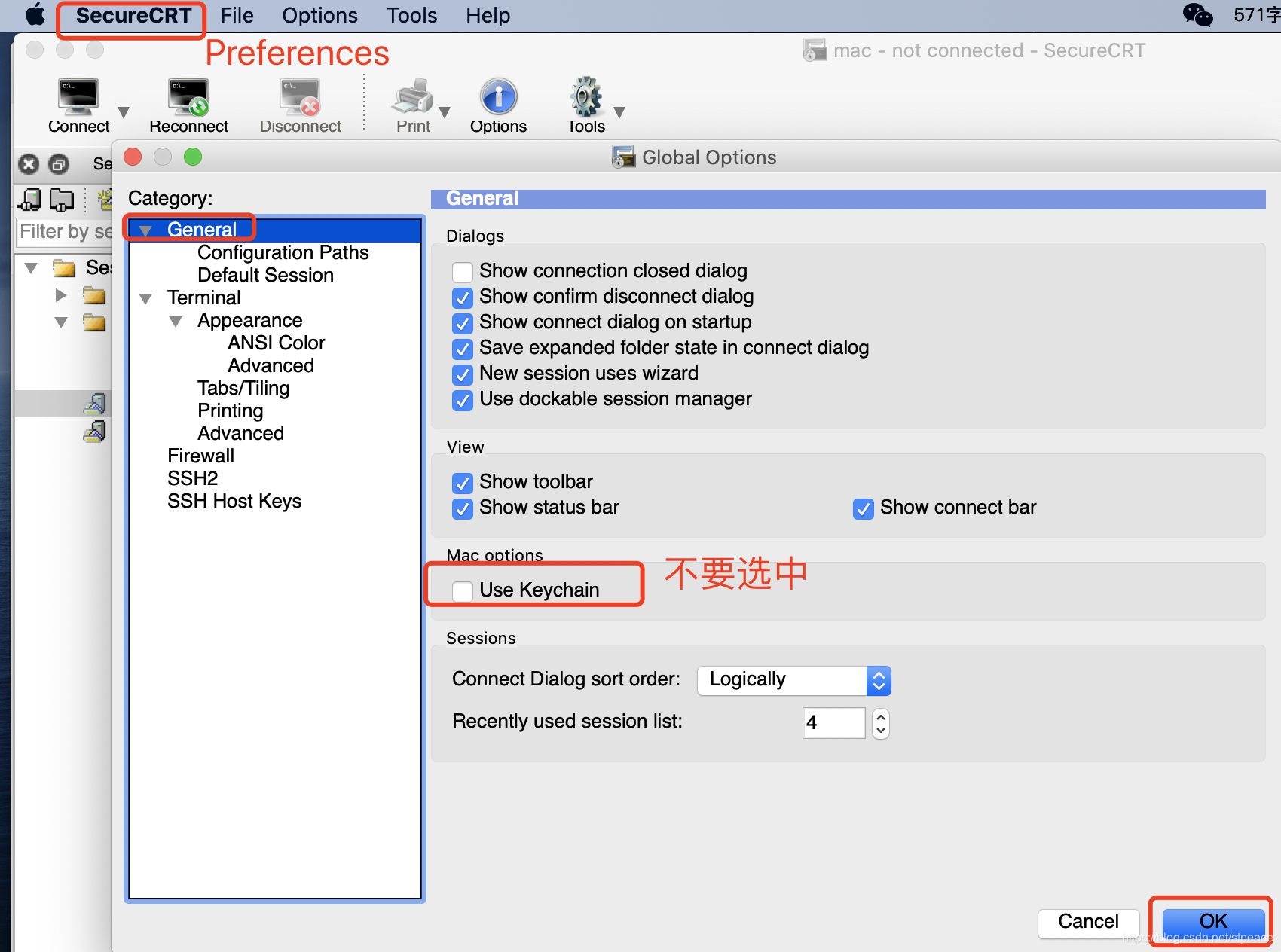Click the Tools gear toolbar icon
The image size is (1281, 952).
coord(586,96)
